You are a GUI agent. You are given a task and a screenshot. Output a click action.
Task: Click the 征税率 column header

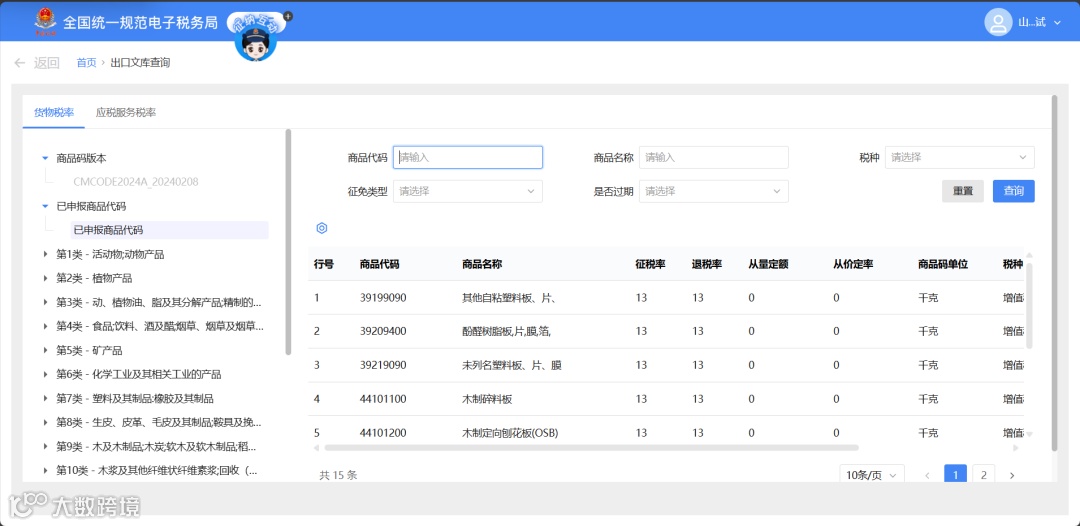pyautogui.click(x=650, y=264)
